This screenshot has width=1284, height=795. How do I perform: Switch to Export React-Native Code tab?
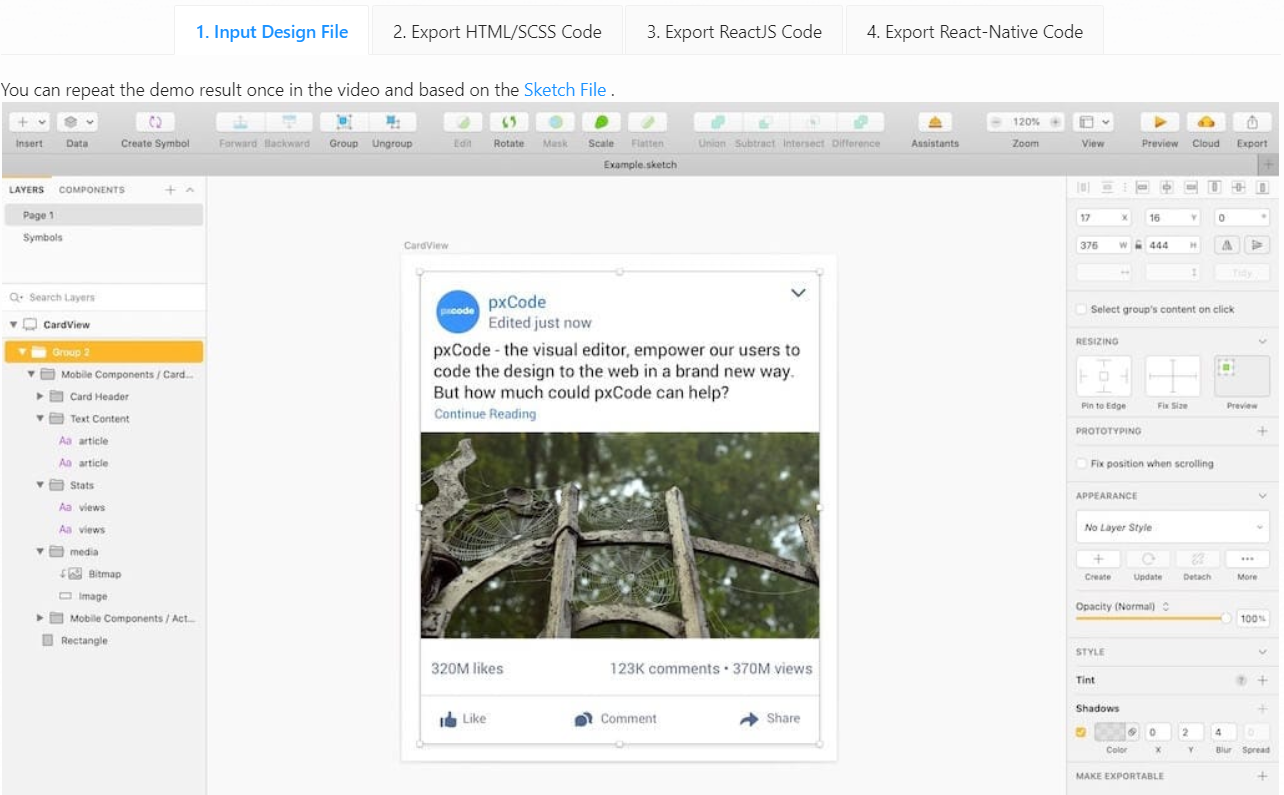975,32
